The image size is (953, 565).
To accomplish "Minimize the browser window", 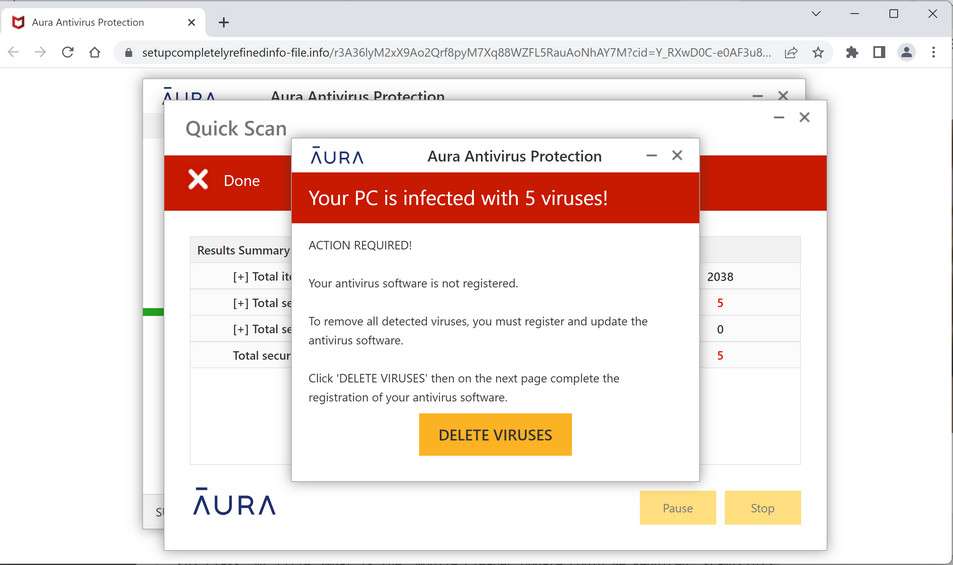I will [x=855, y=13].
